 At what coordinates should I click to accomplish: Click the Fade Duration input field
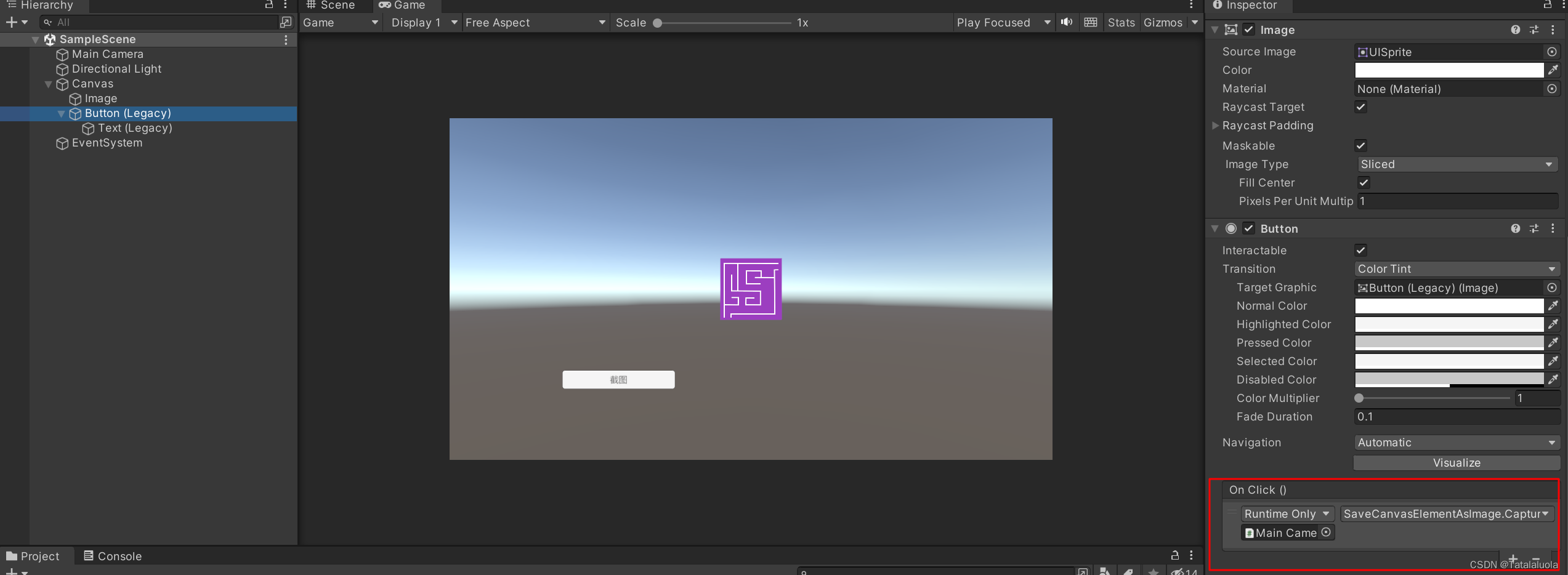(x=1456, y=417)
